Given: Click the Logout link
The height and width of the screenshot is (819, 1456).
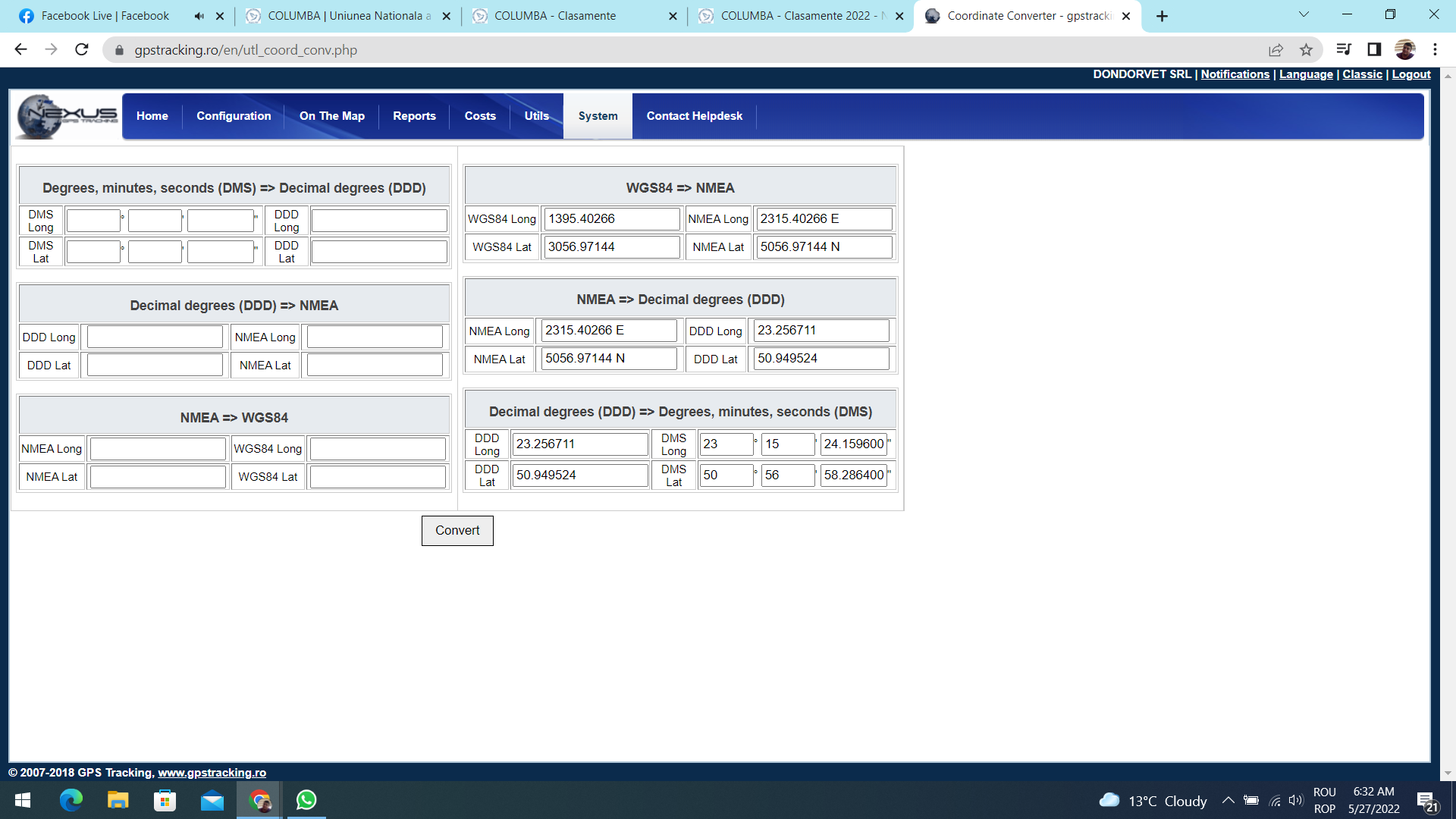Looking at the screenshot, I should click(x=1410, y=74).
